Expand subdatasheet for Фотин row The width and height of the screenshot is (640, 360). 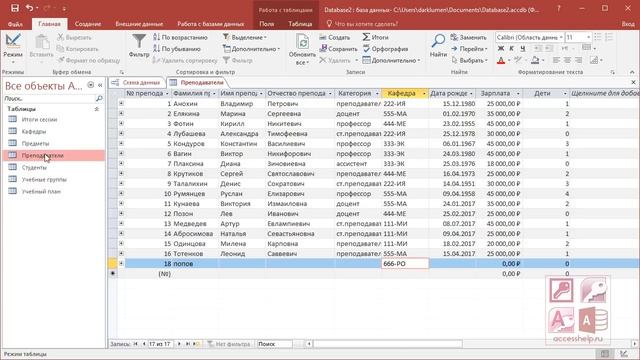pyautogui.click(x=121, y=123)
